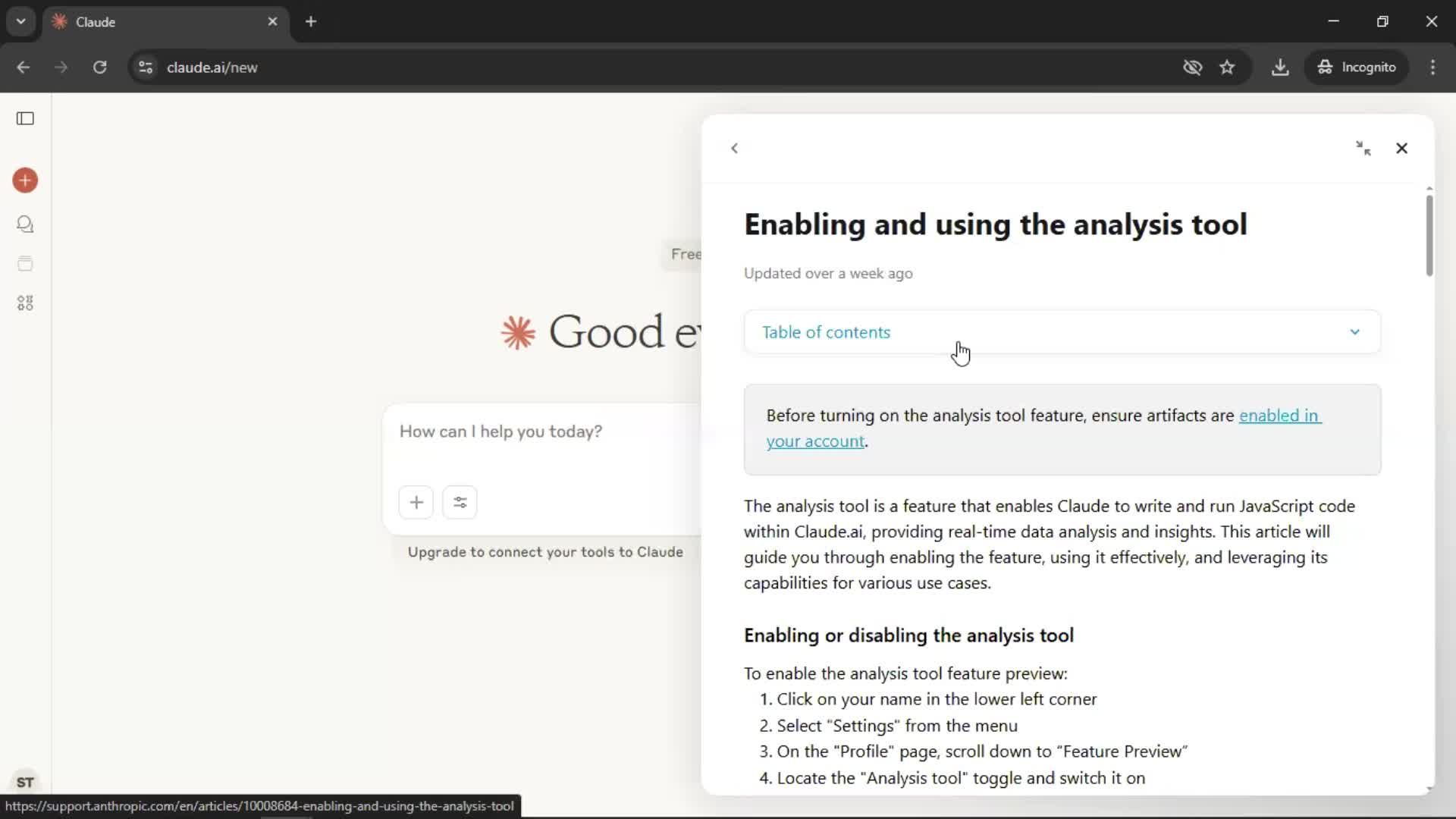The width and height of the screenshot is (1456, 819).
Task: Click the heading 'Enabling and using the analysis tool'
Action: (x=995, y=224)
